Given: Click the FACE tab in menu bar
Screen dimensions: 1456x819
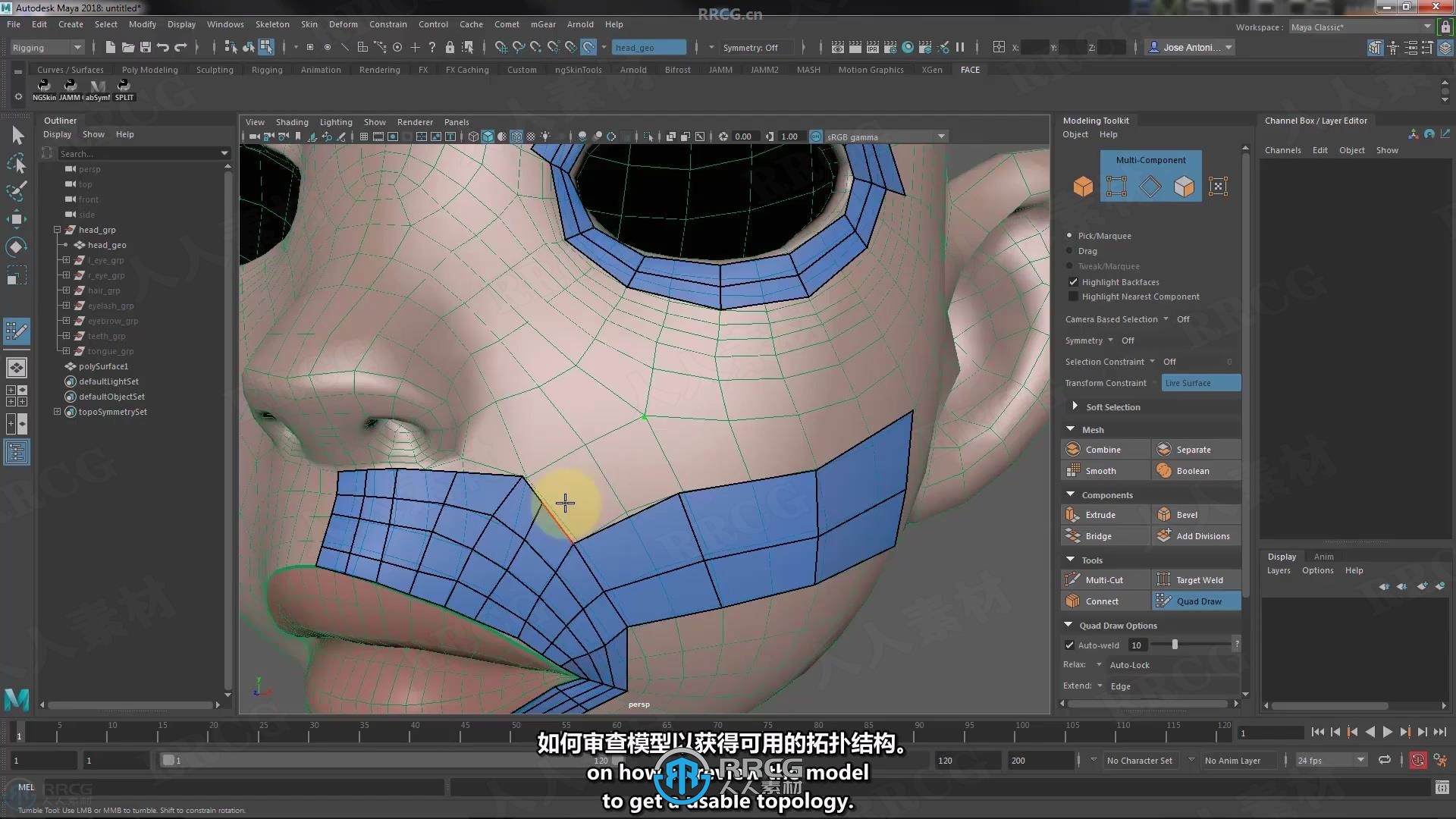Looking at the screenshot, I should pyautogui.click(x=970, y=69).
